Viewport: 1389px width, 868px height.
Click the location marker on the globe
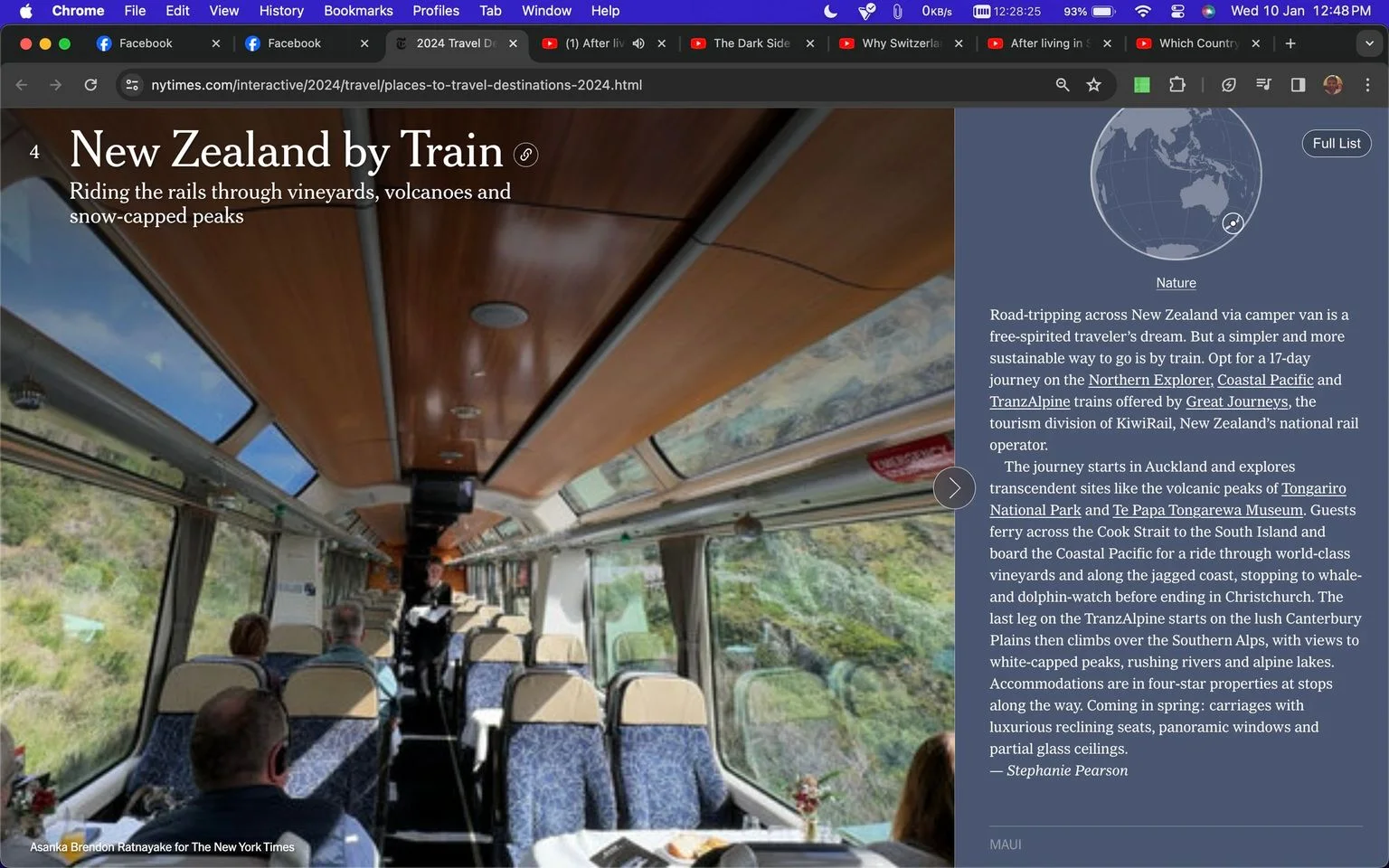point(1233,223)
